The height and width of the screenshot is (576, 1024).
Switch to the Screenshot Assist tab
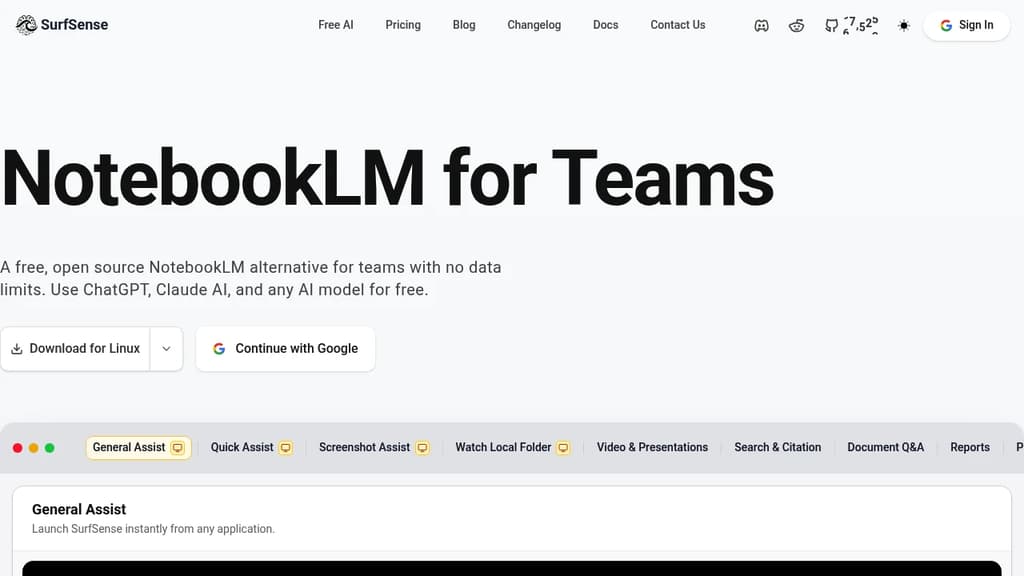coord(374,447)
